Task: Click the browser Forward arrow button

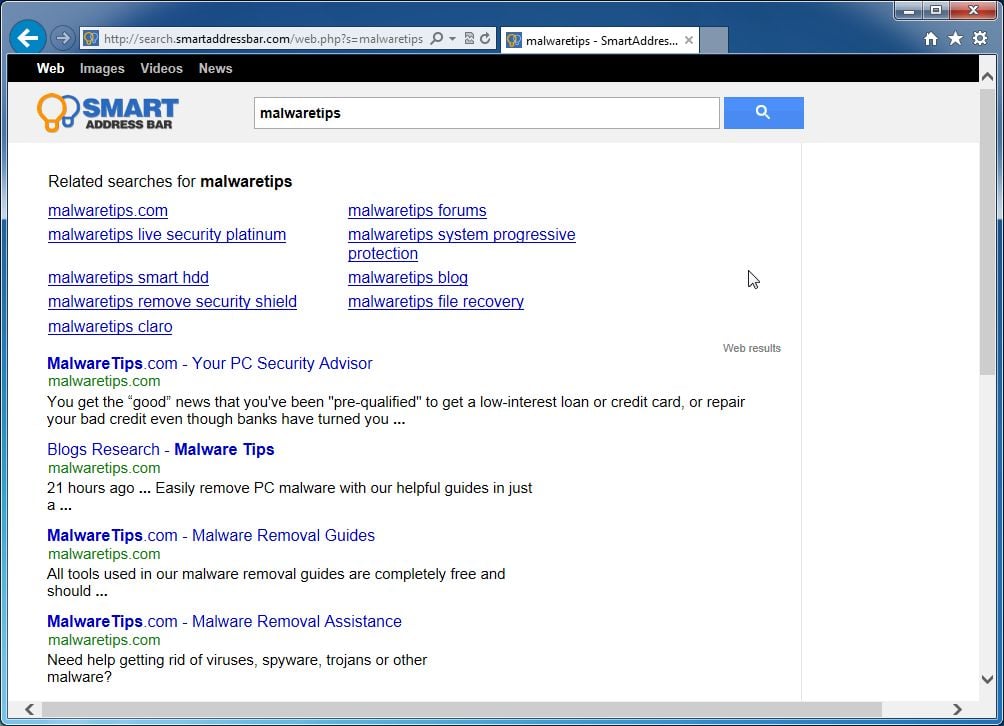Action: point(62,38)
